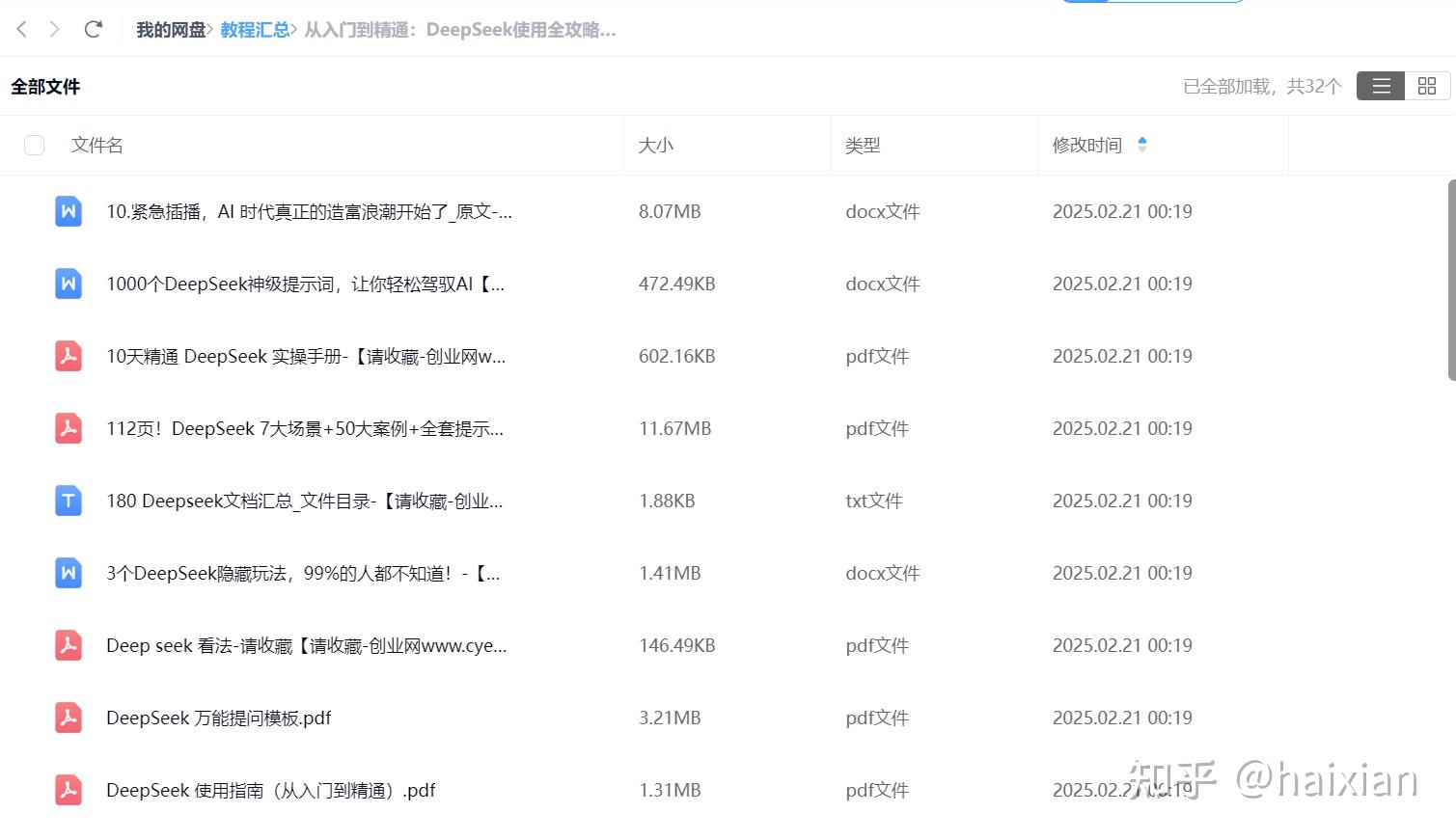Click the size value 8.07MB

(670, 211)
